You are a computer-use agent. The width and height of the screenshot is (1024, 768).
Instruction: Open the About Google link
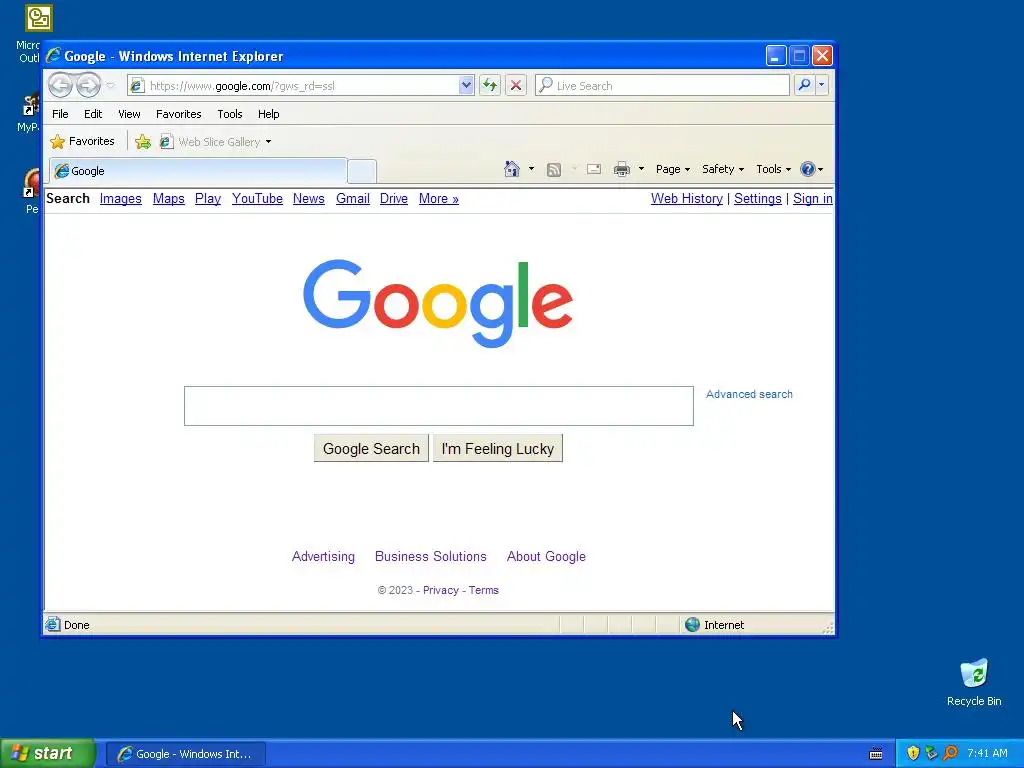click(x=546, y=556)
